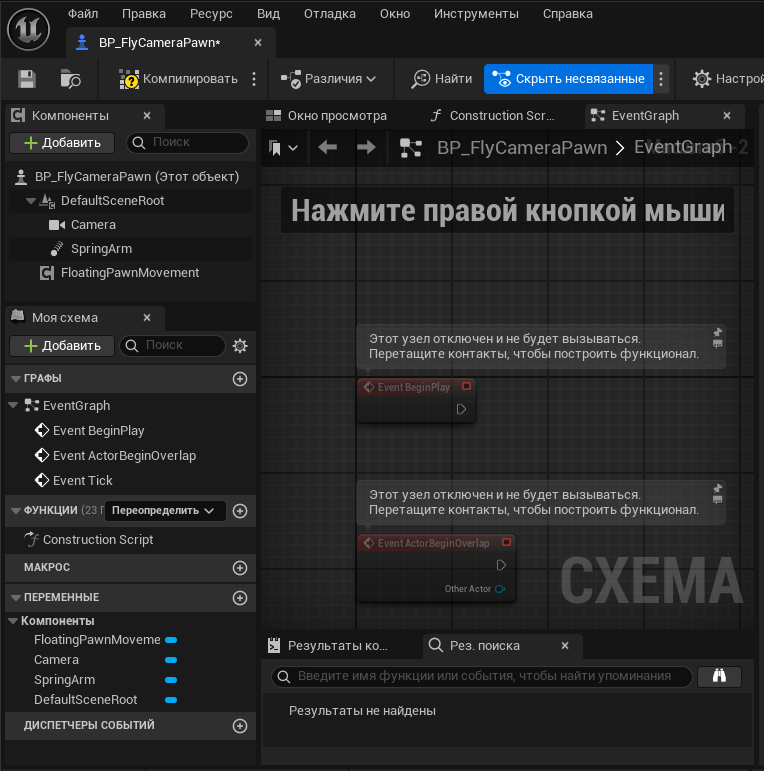
Task: Run search with the binoculars button
Action: click(x=719, y=677)
